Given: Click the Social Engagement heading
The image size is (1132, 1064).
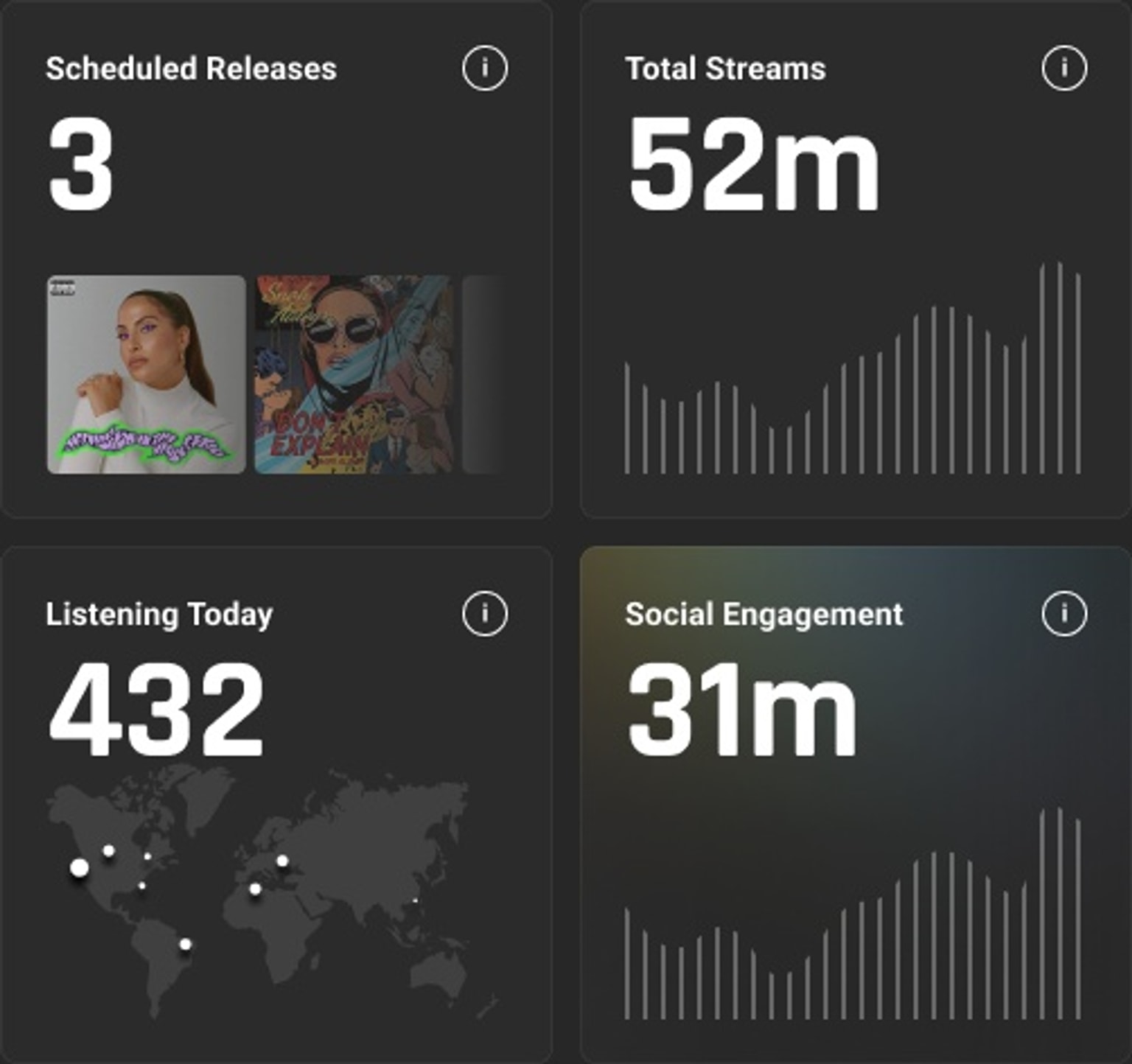Looking at the screenshot, I should (764, 614).
